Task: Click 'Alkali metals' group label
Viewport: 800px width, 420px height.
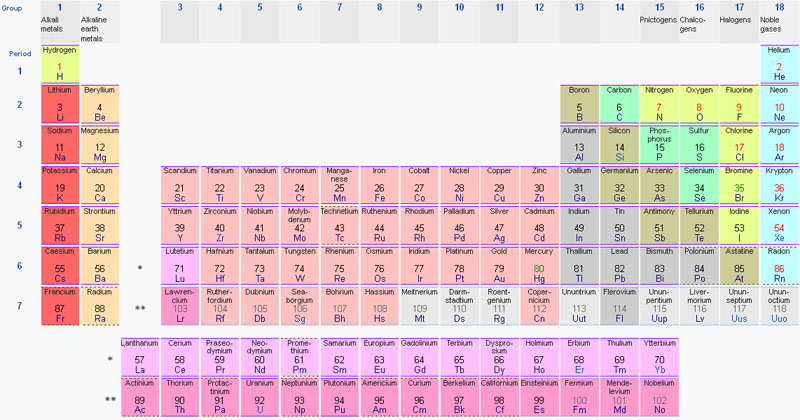Action: tap(52, 24)
